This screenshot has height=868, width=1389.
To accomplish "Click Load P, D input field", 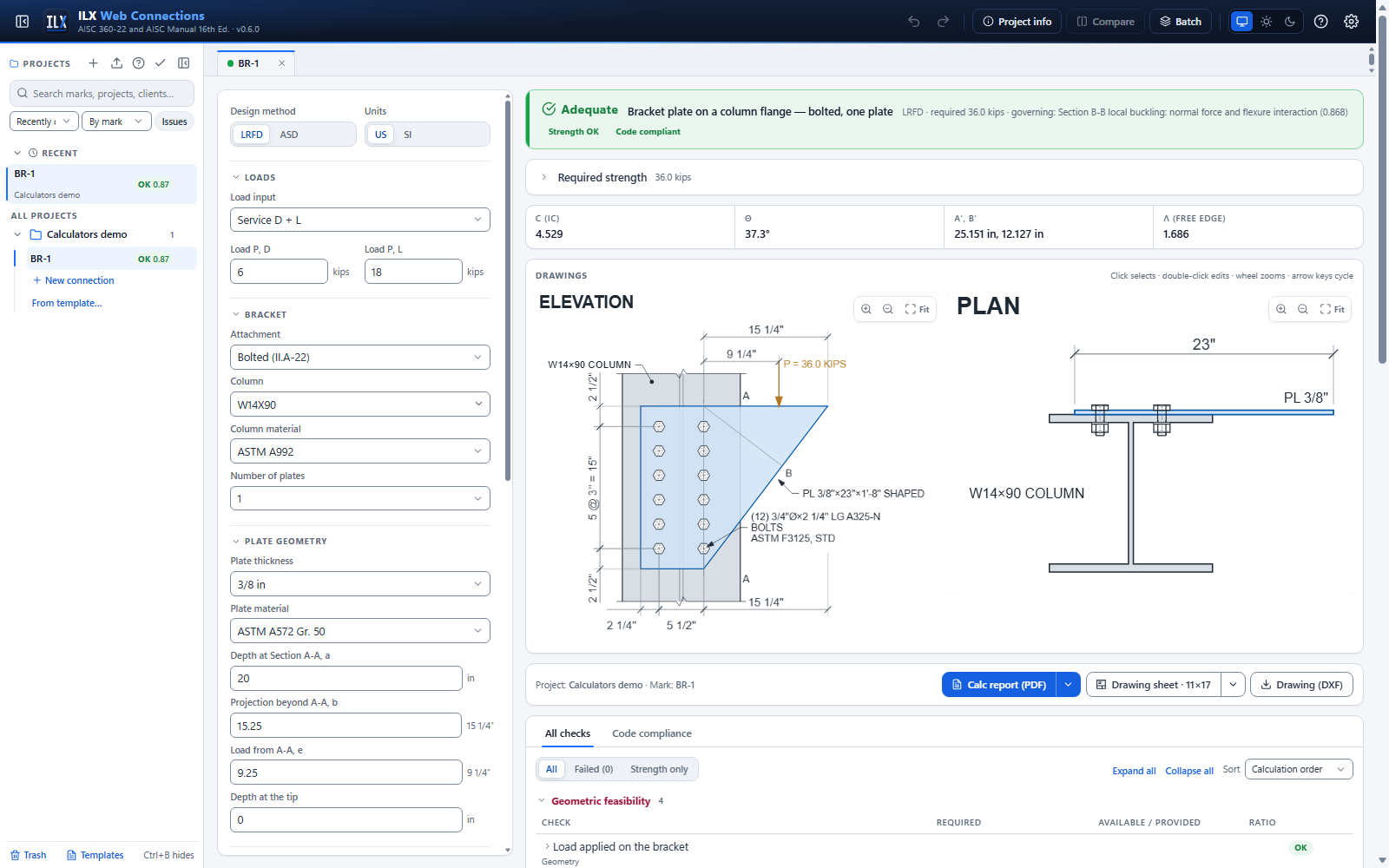I will [279, 272].
